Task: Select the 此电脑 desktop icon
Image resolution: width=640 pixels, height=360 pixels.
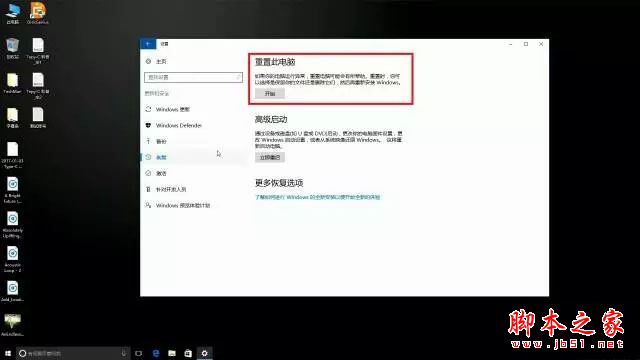Action: (13, 13)
